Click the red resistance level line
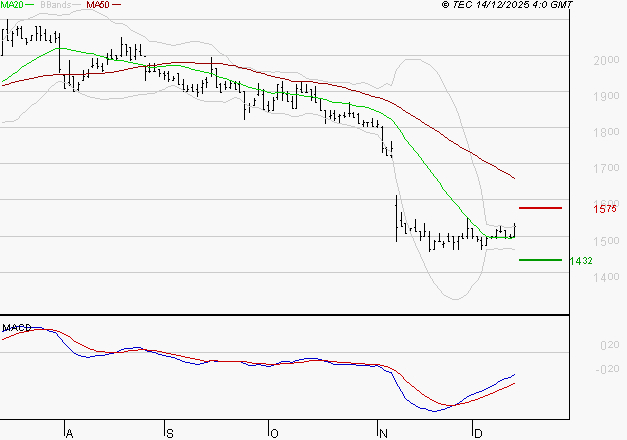Screen dimensions: 627x440 point(540,208)
